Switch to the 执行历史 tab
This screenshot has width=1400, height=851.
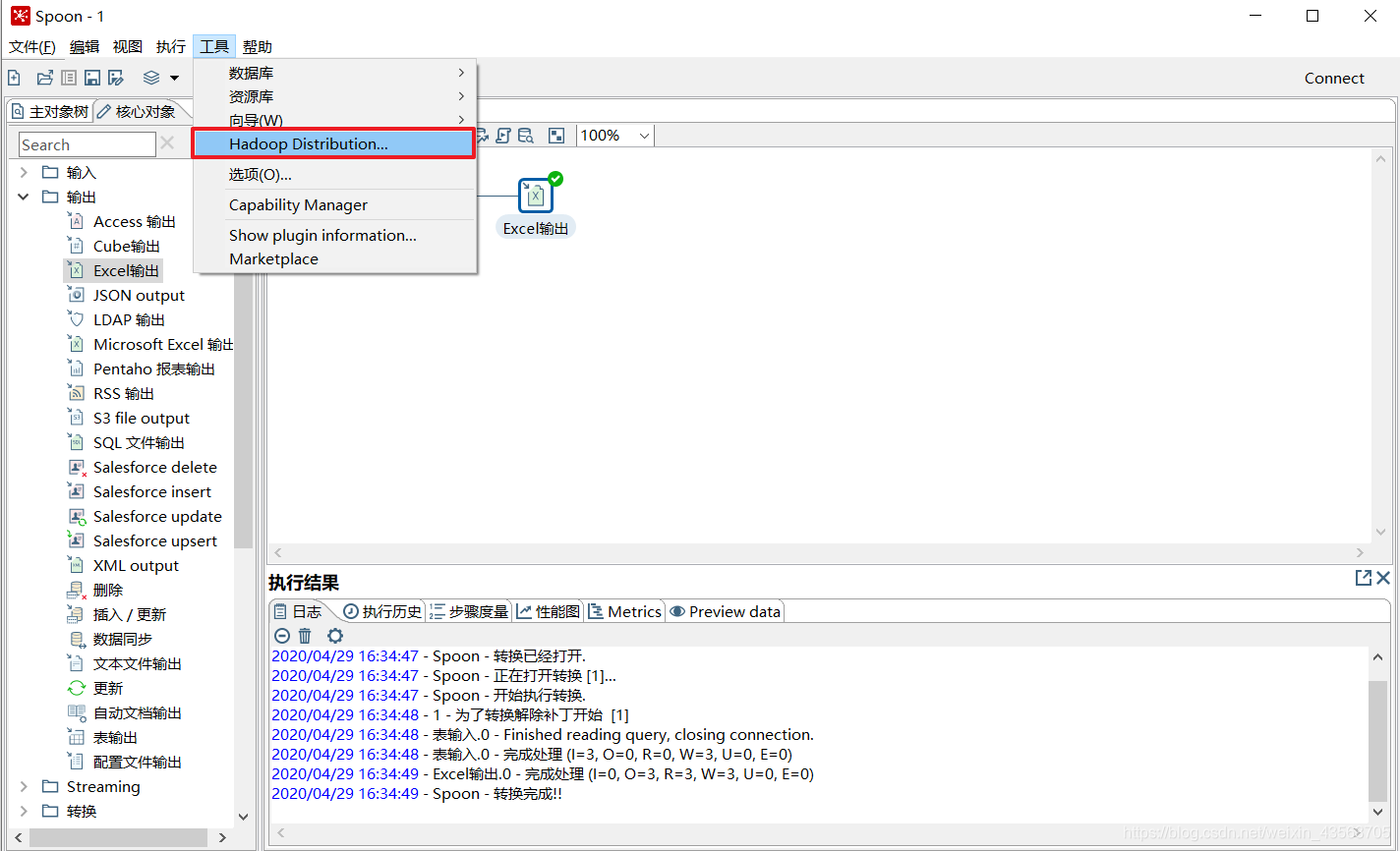pos(382,611)
